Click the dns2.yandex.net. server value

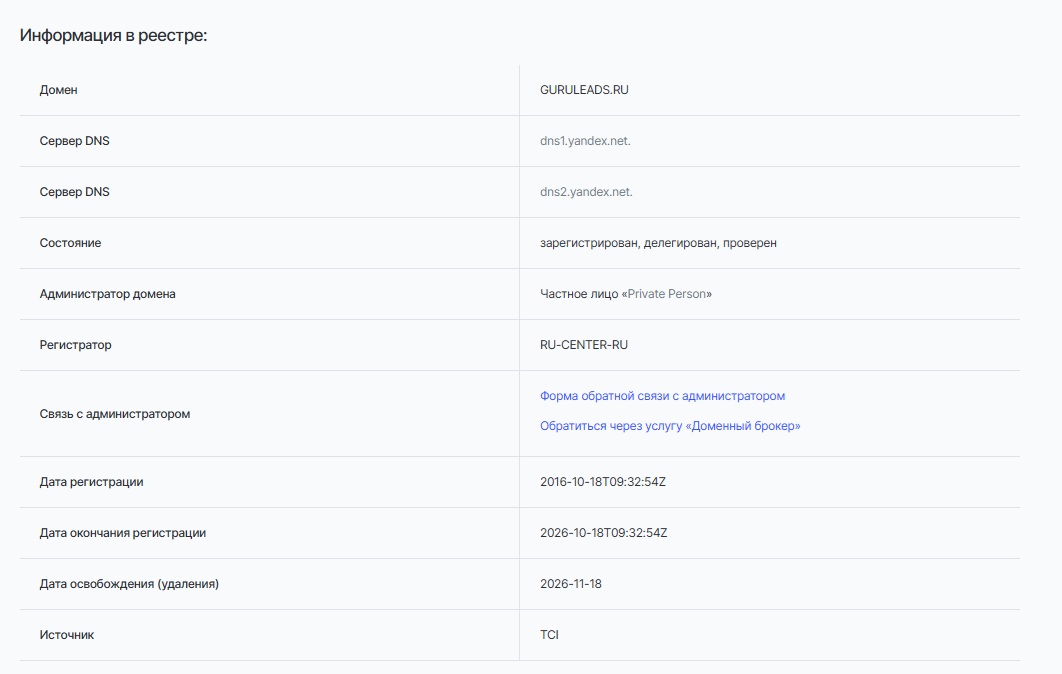(x=586, y=192)
